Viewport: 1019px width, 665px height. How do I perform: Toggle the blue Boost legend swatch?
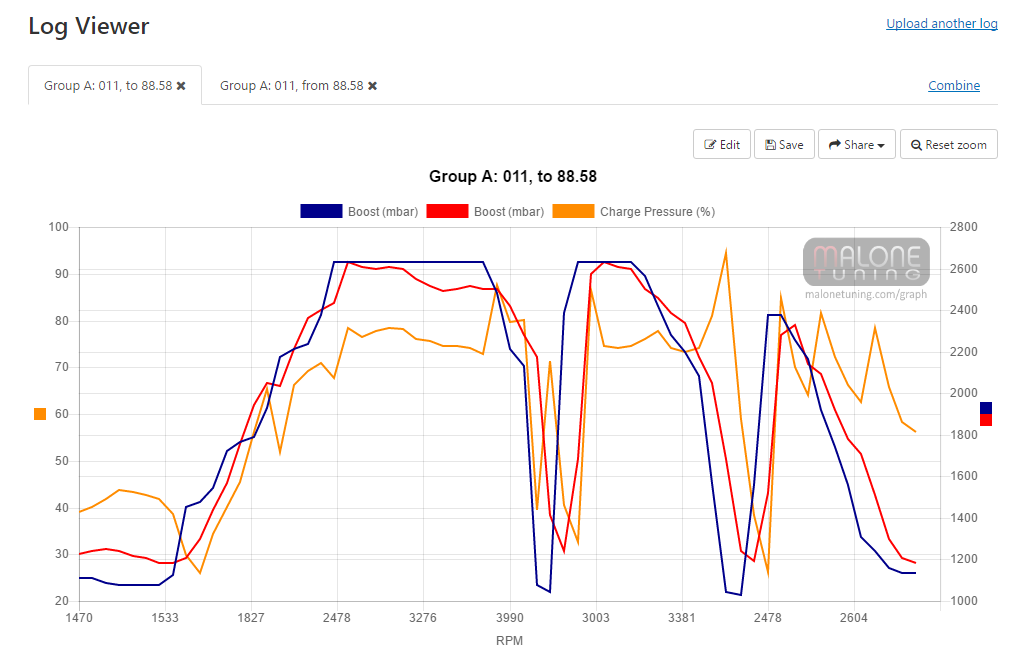[321, 211]
